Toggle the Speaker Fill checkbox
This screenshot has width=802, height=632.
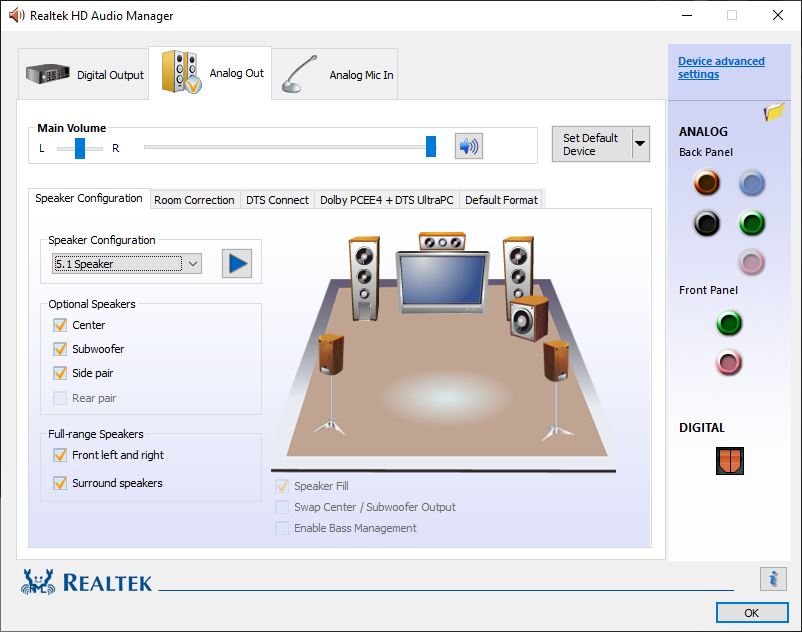(x=282, y=486)
